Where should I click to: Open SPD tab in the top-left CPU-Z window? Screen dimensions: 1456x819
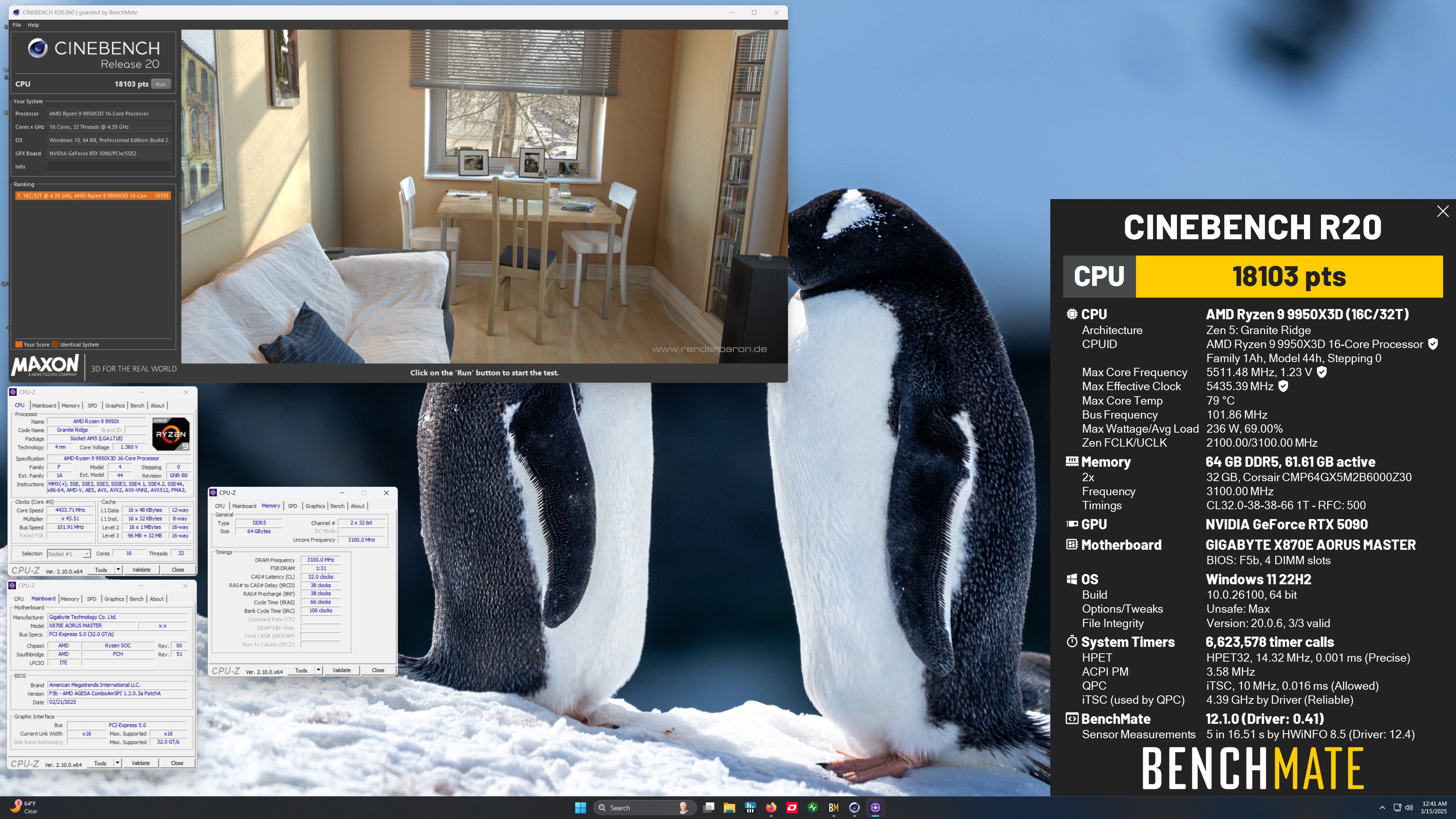pyautogui.click(x=92, y=405)
